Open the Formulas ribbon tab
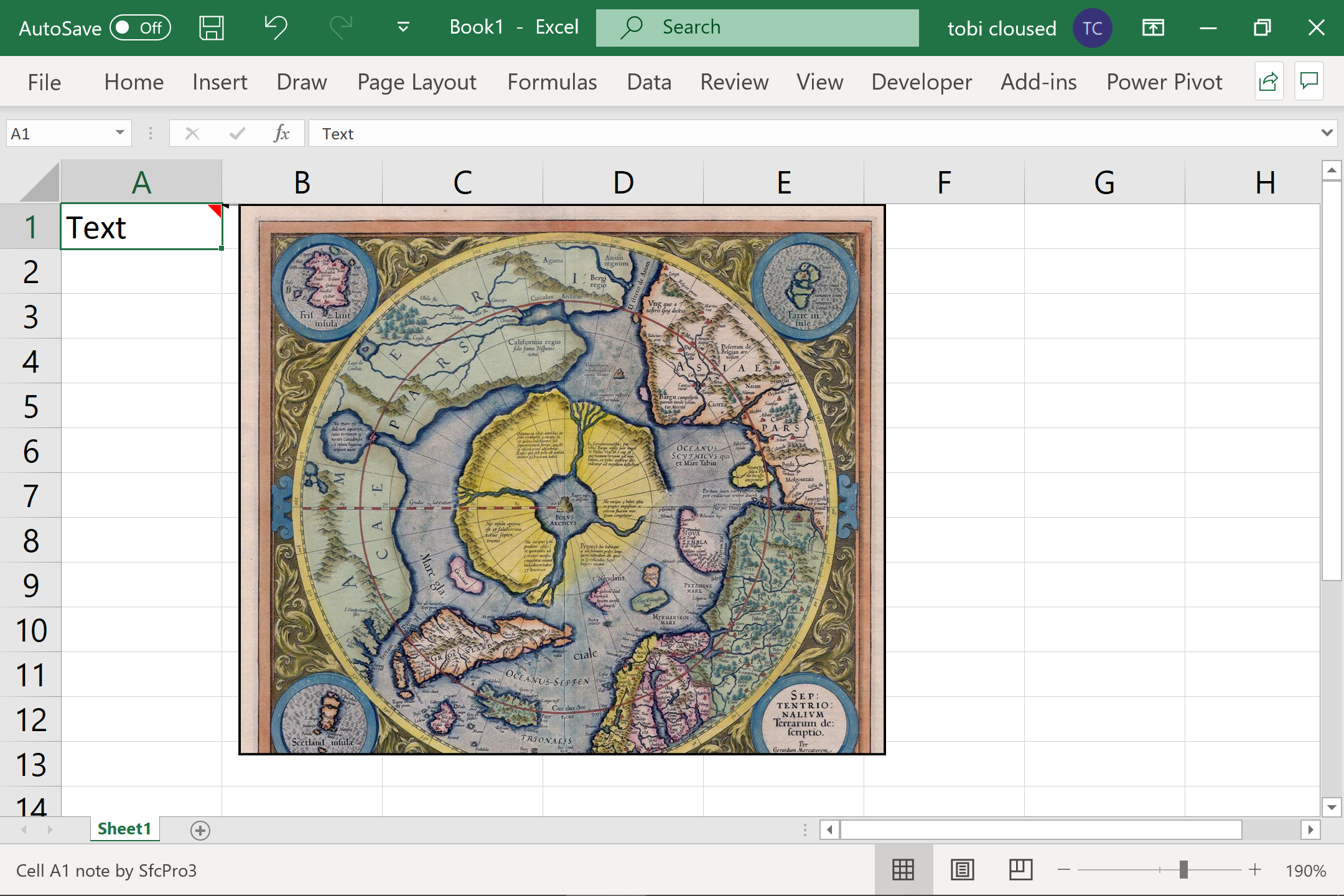The width and height of the screenshot is (1344, 896). click(x=552, y=82)
